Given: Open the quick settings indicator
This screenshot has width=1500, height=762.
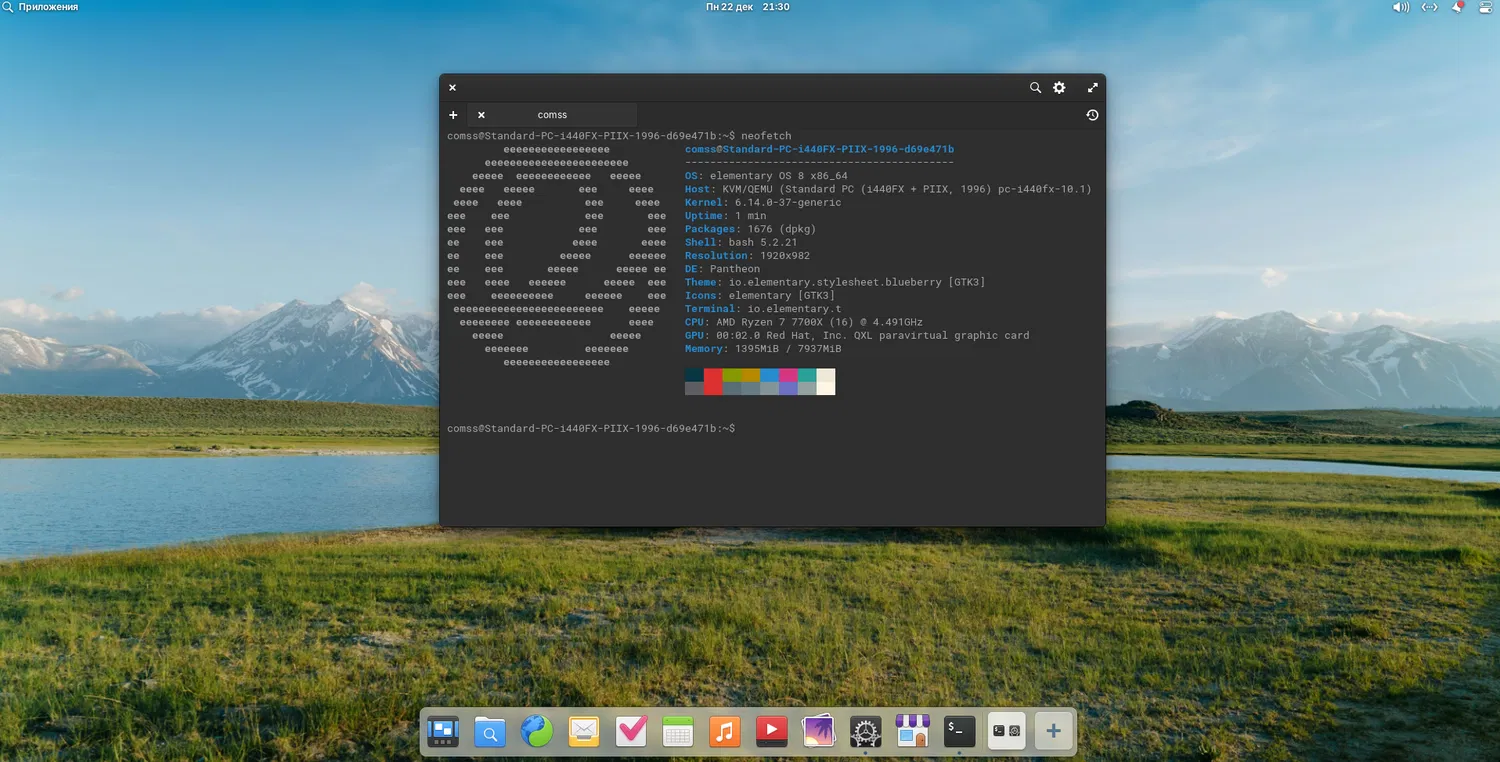Looking at the screenshot, I should pyautogui.click(x=1484, y=7).
